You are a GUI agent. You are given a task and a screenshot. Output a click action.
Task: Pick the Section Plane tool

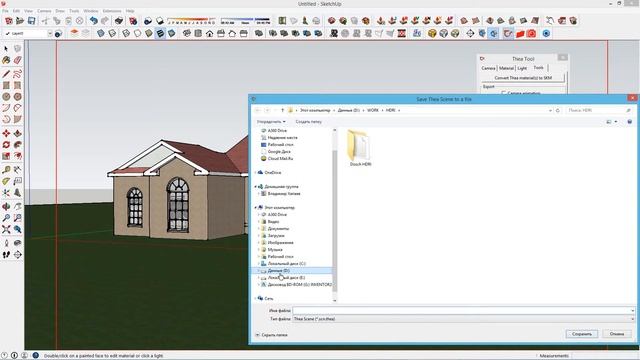click(18, 255)
